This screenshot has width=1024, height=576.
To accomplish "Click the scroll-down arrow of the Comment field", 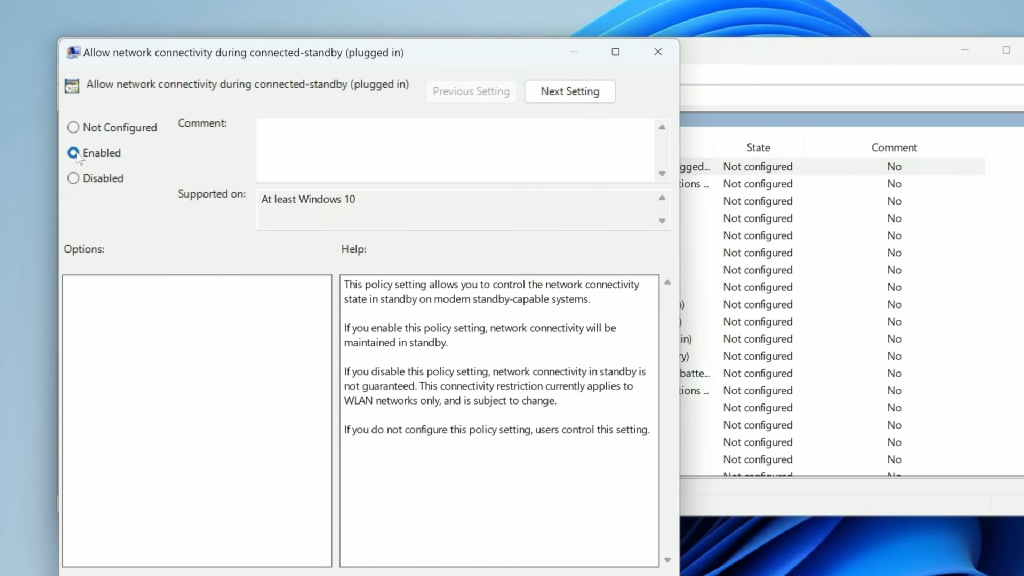I will pos(662,172).
